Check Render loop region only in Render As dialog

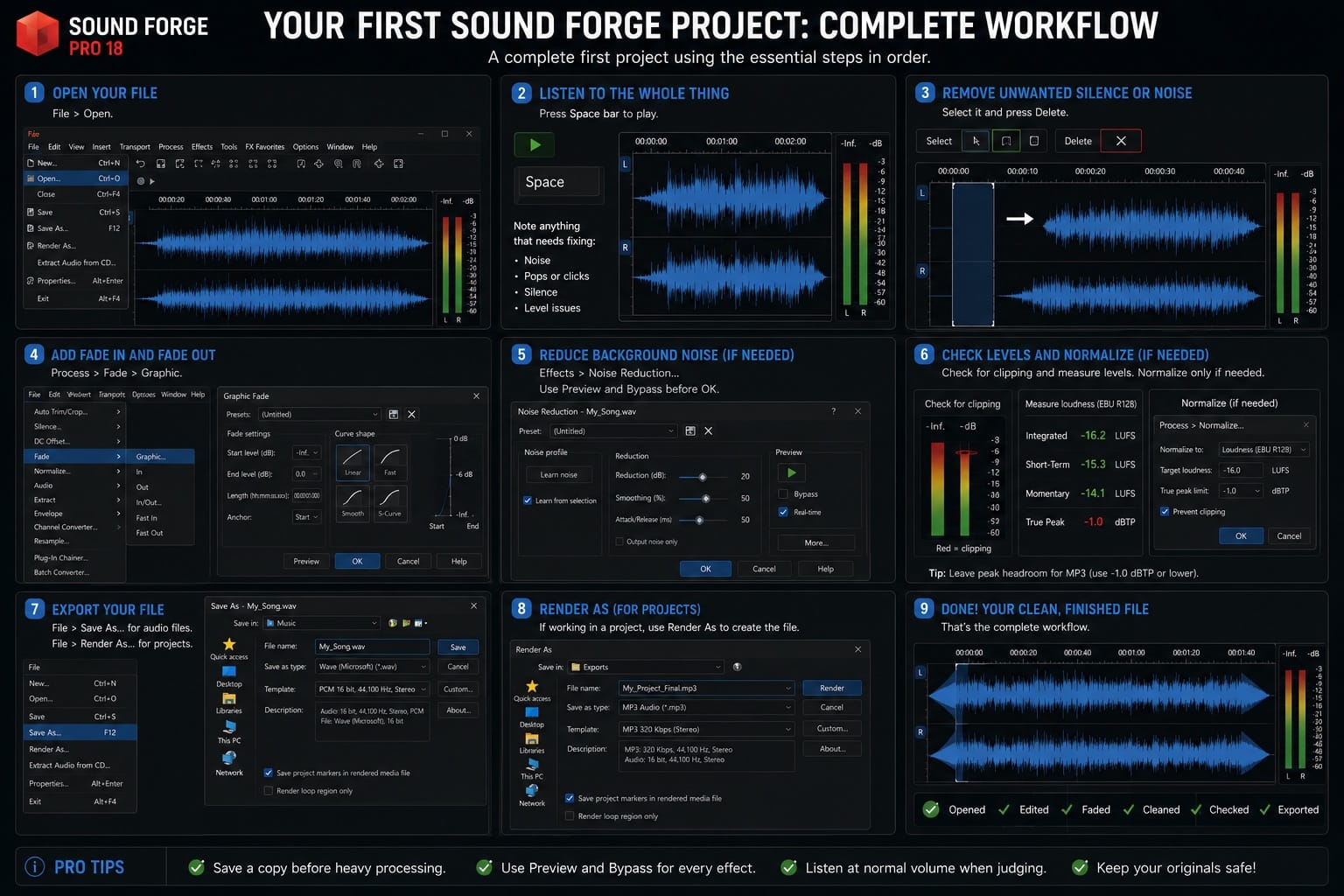tap(570, 816)
